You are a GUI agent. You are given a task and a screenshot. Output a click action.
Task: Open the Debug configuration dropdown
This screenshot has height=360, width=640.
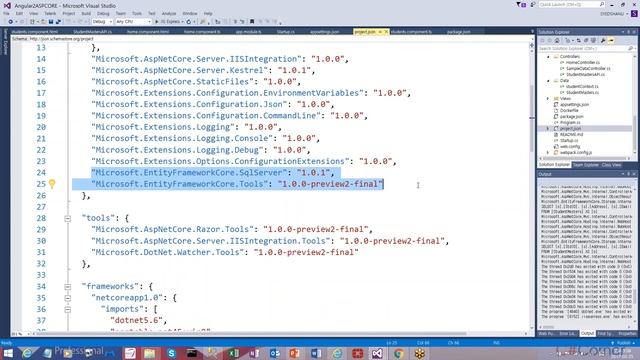[102, 22]
